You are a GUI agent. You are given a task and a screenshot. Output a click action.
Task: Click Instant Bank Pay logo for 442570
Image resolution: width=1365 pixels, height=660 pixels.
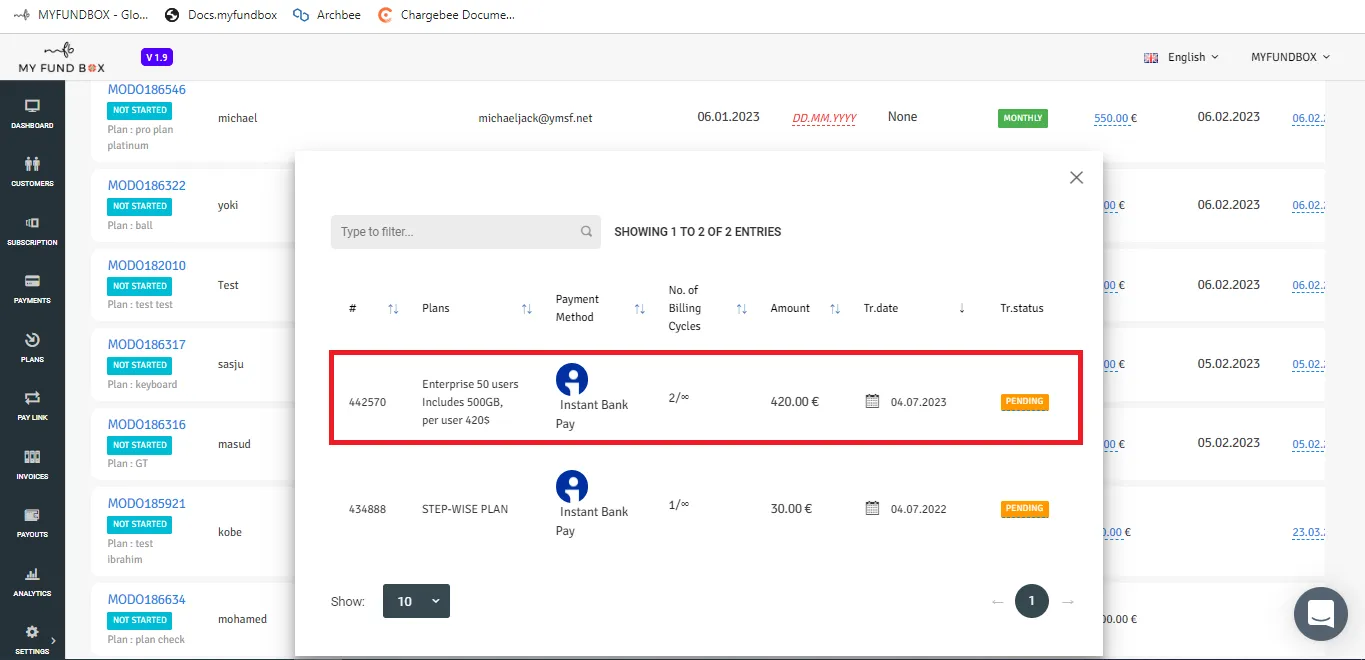[572, 379]
